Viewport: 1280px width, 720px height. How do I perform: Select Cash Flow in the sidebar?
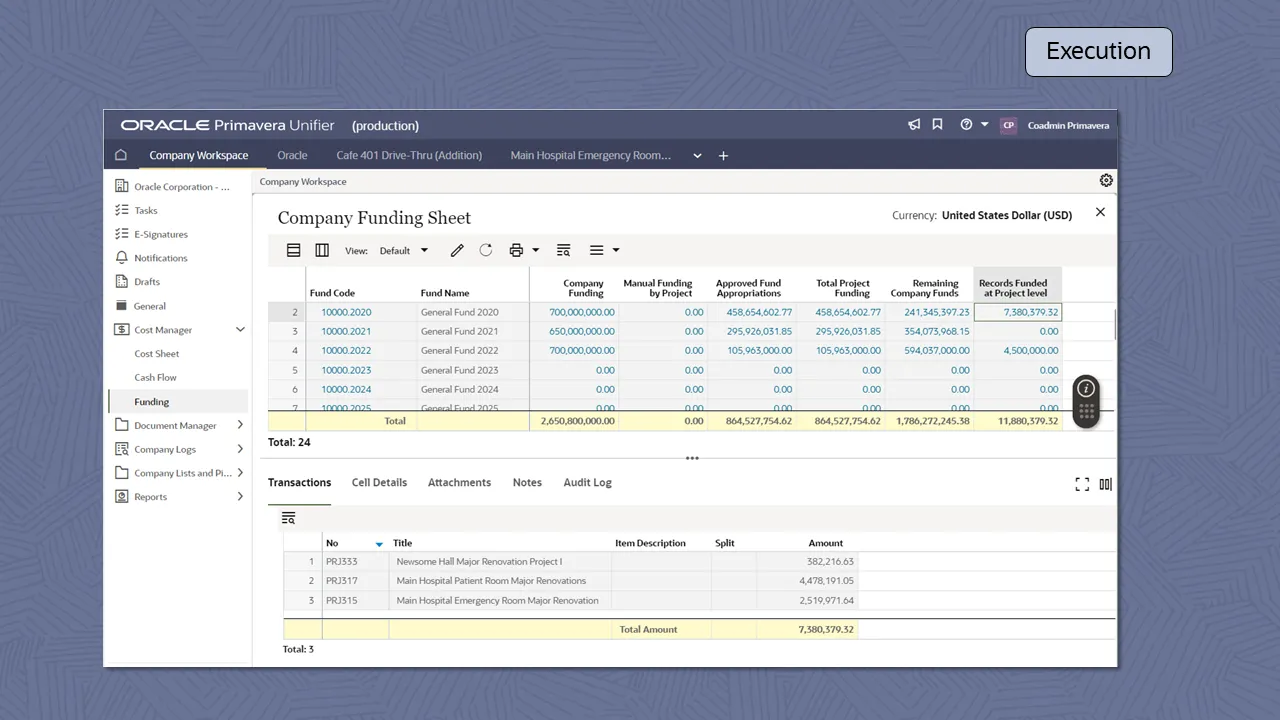pos(155,378)
